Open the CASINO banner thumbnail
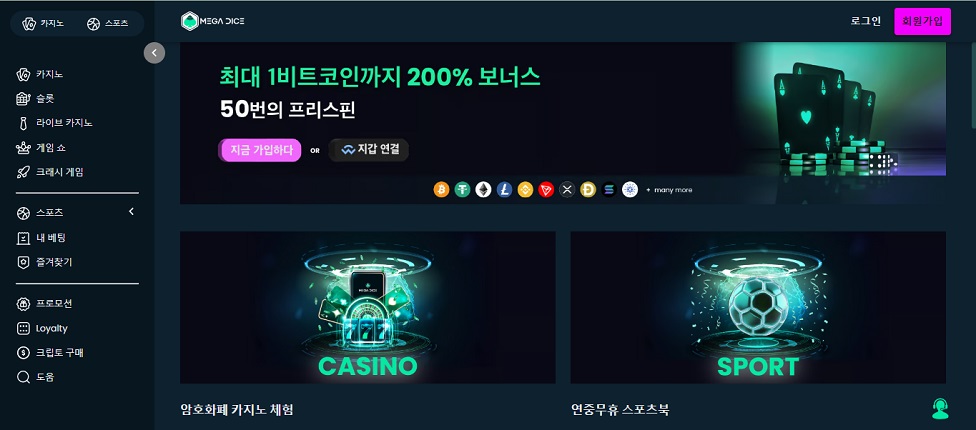This screenshot has height=430, width=976. (x=368, y=307)
